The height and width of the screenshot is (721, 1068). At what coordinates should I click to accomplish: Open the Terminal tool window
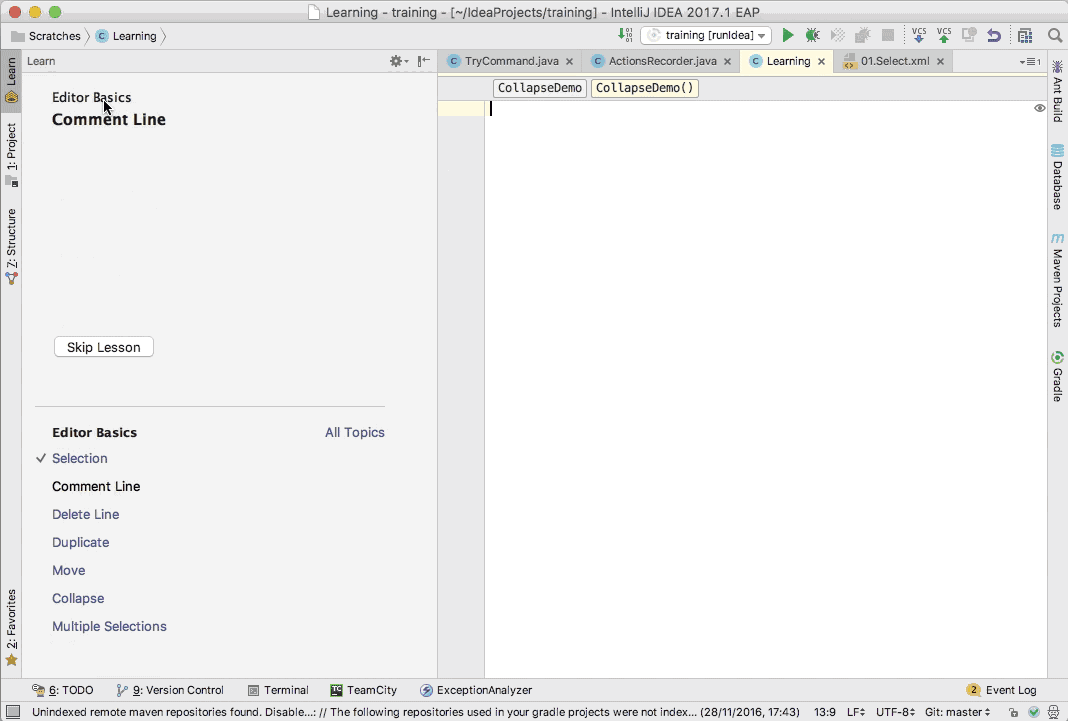[278, 690]
